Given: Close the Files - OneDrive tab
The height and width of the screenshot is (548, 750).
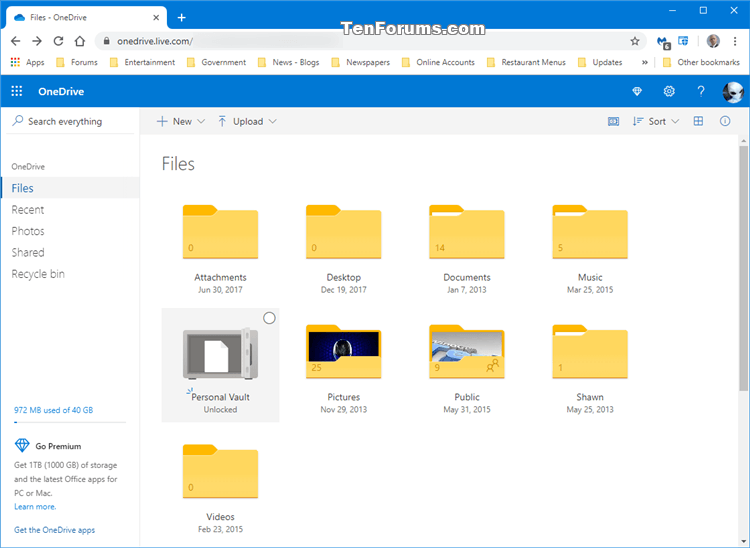Looking at the screenshot, I should tap(156, 18).
